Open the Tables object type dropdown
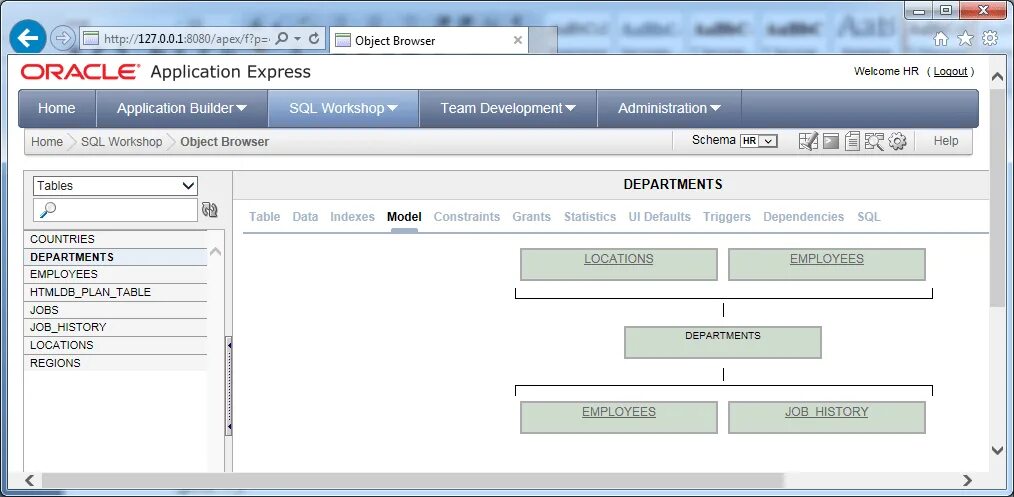1014x497 pixels. click(x=115, y=185)
